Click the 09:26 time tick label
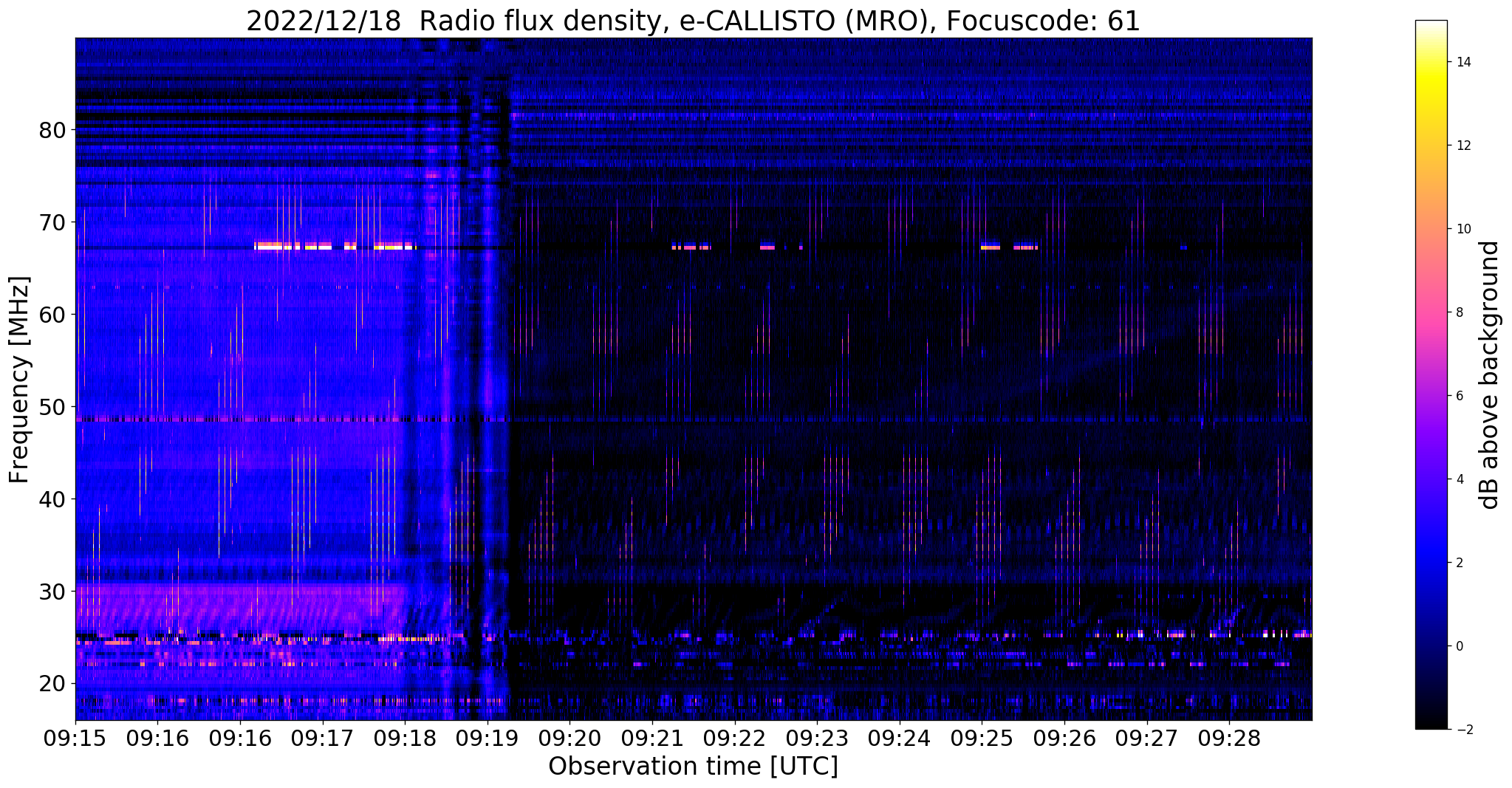The image size is (1512, 788). 1064,739
